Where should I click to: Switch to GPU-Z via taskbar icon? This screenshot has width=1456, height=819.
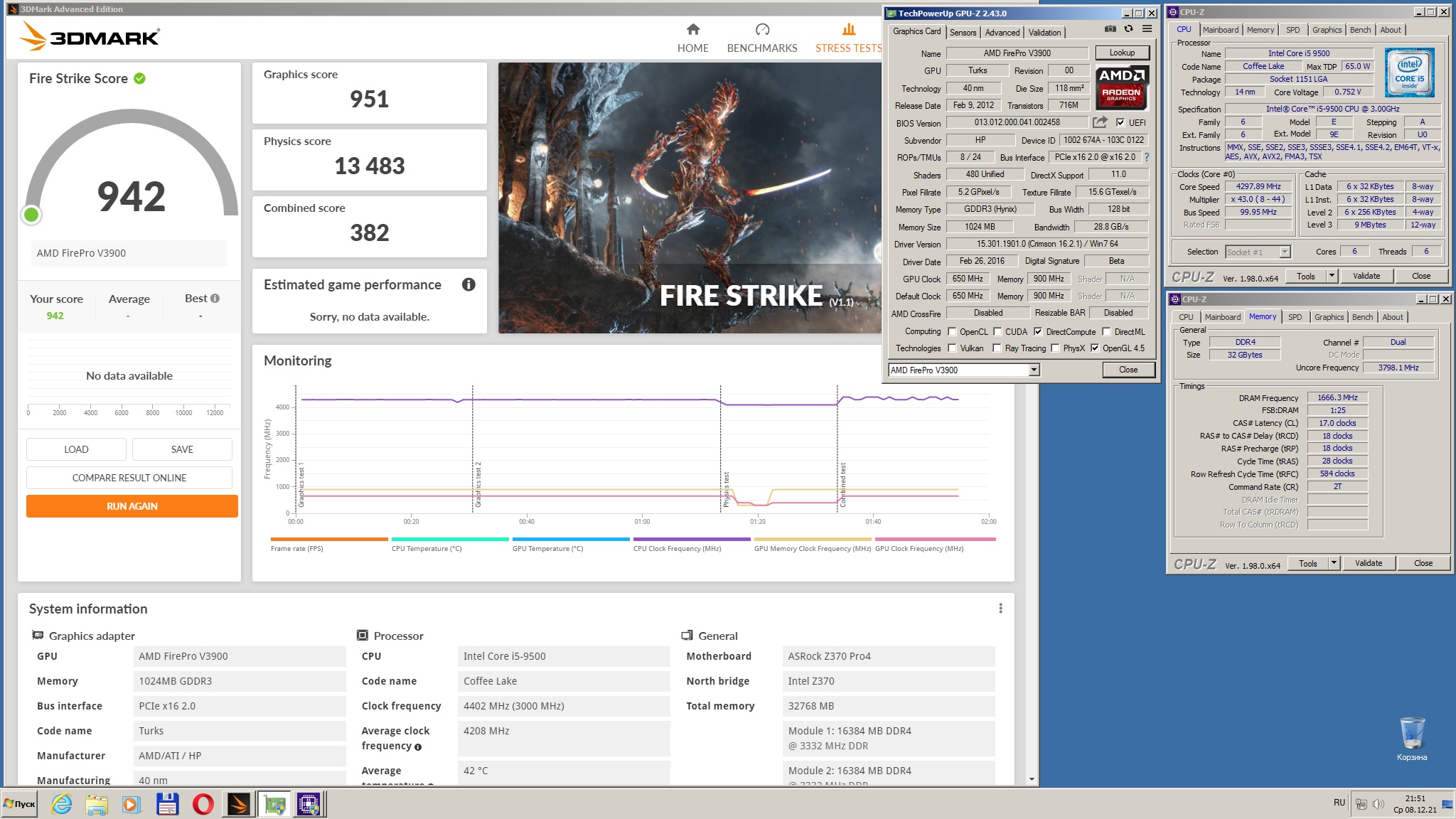pos(274,804)
